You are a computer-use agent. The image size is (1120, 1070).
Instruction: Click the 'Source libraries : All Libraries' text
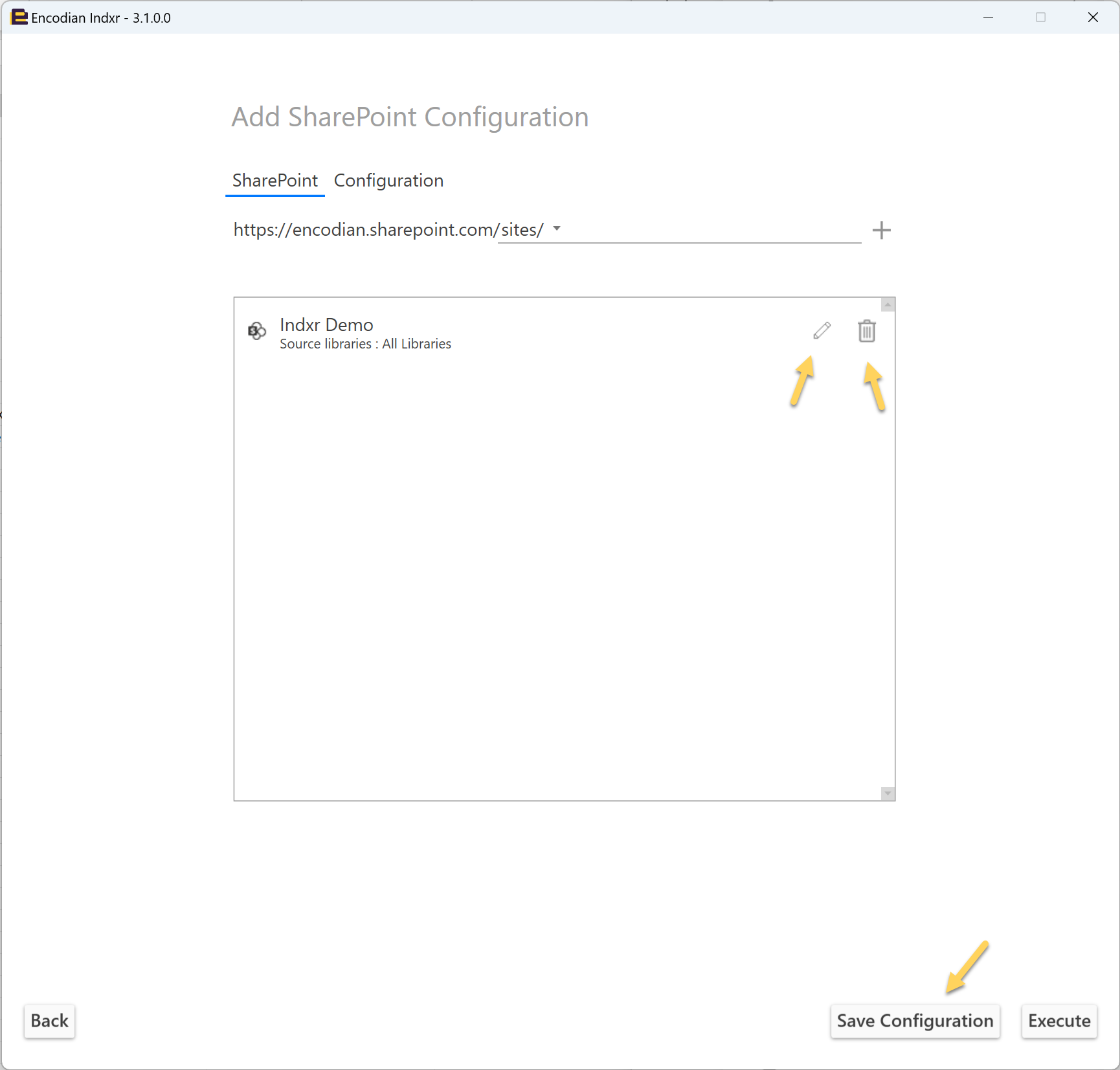click(365, 344)
